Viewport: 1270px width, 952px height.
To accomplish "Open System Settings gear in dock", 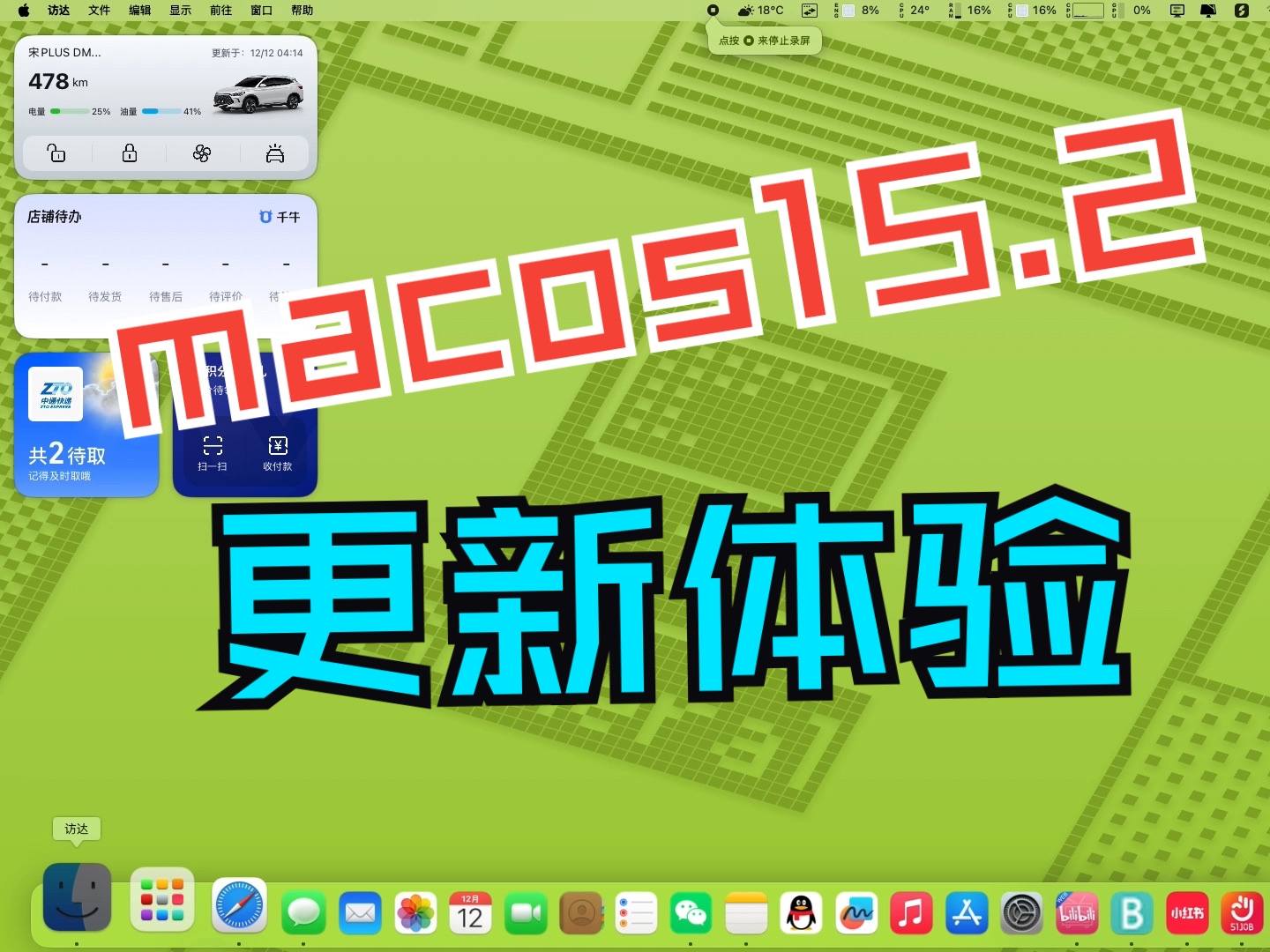I will 1022,912.
